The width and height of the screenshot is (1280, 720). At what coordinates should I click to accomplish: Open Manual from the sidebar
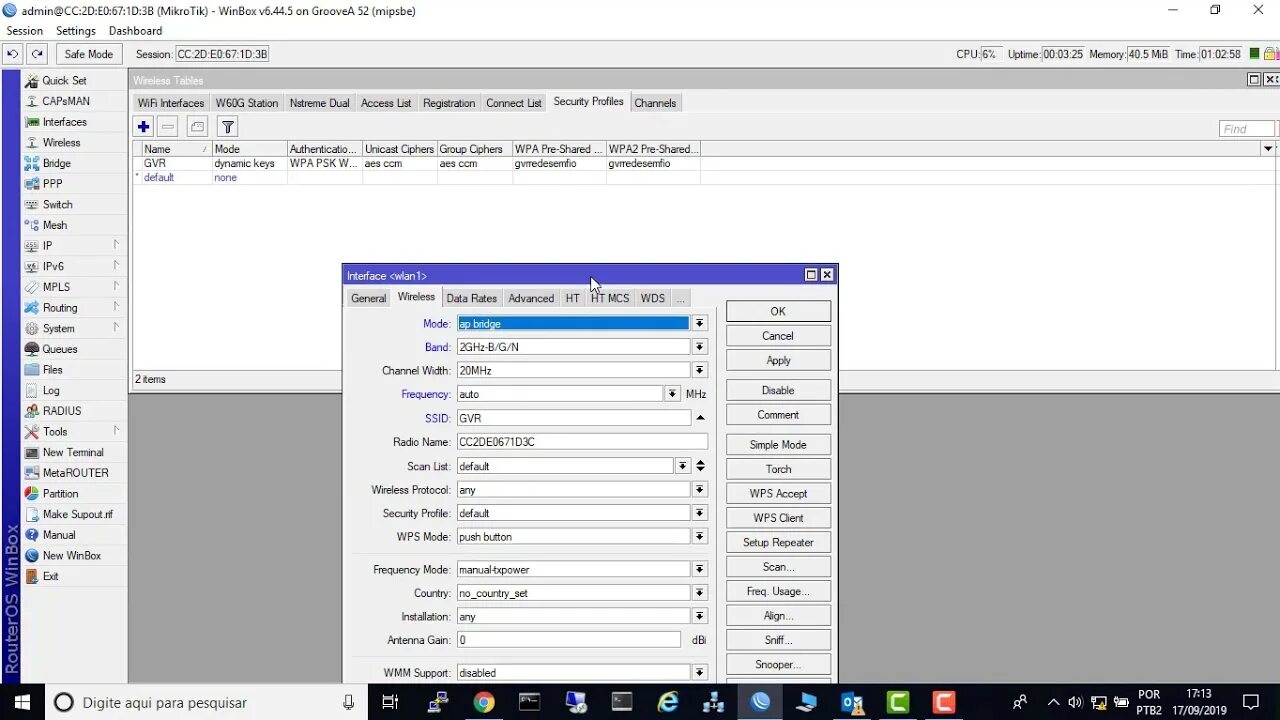coord(58,535)
